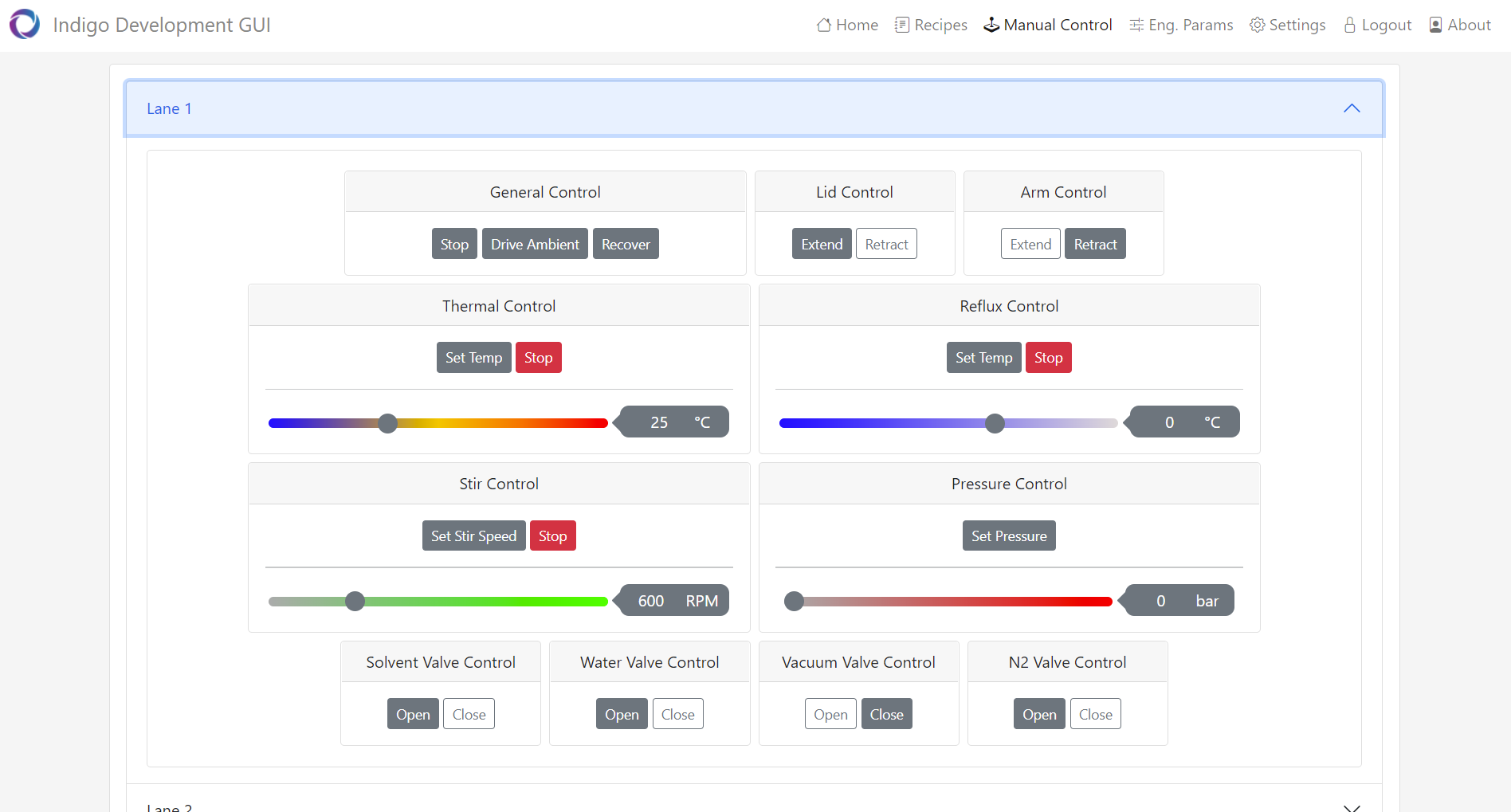
Task: Click the Home house icon
Action: click(x=824, y=25)
